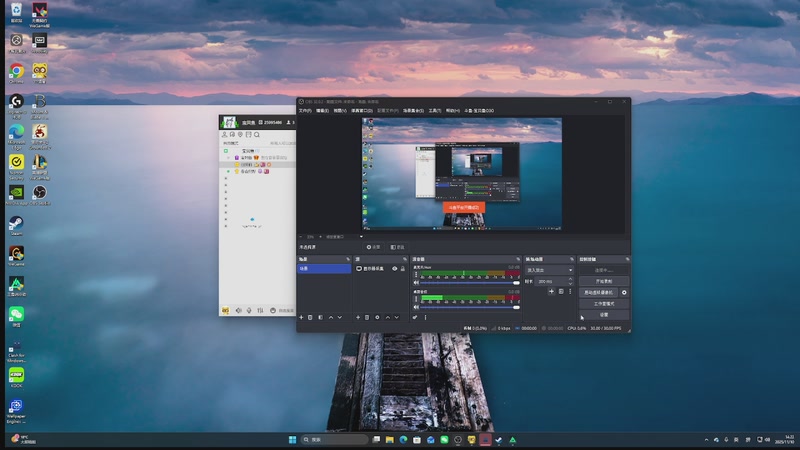Adjust first mixer channel volume slider
Image resolution: width=800 pixels, height=450 pixels.
(x=469, y=283)
